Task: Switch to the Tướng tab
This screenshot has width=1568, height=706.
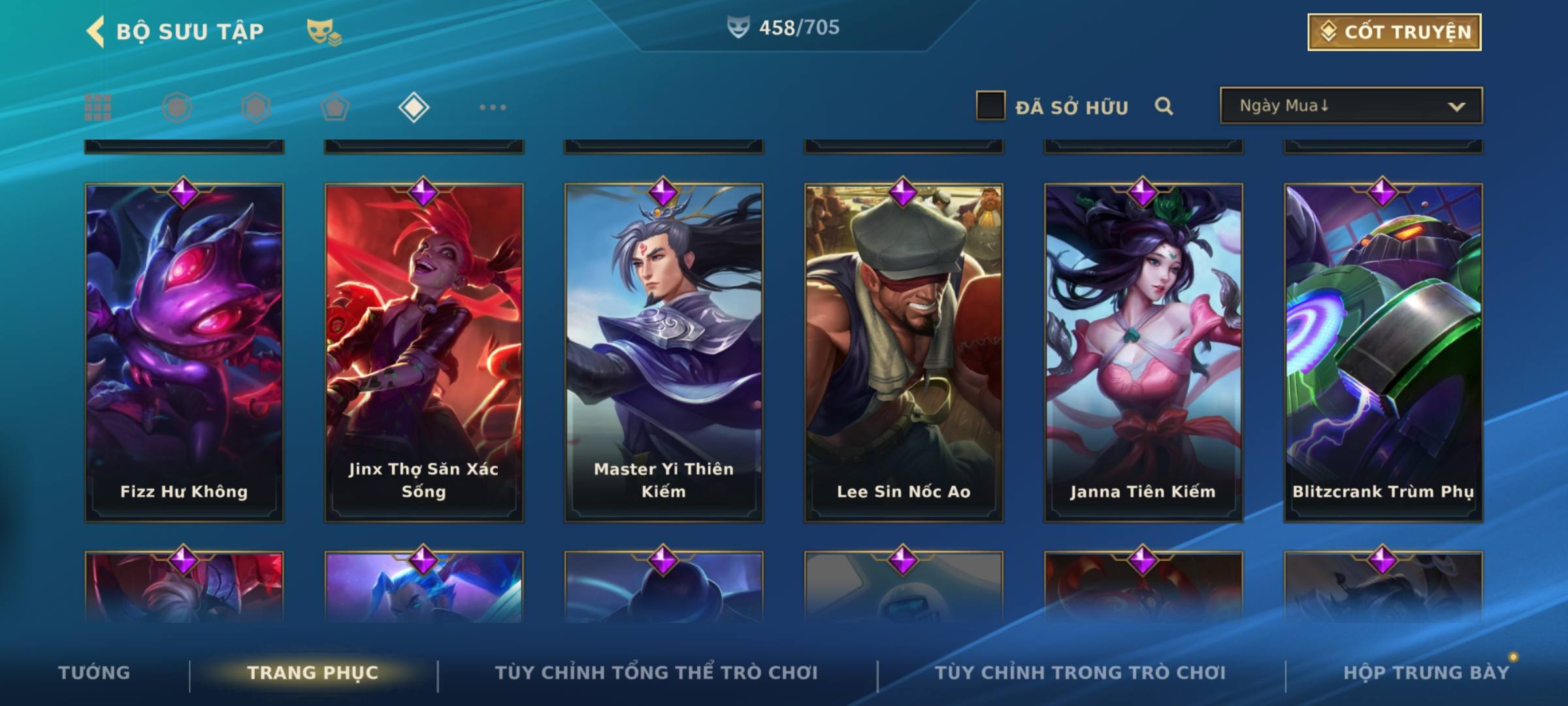Action: point(94,672)
